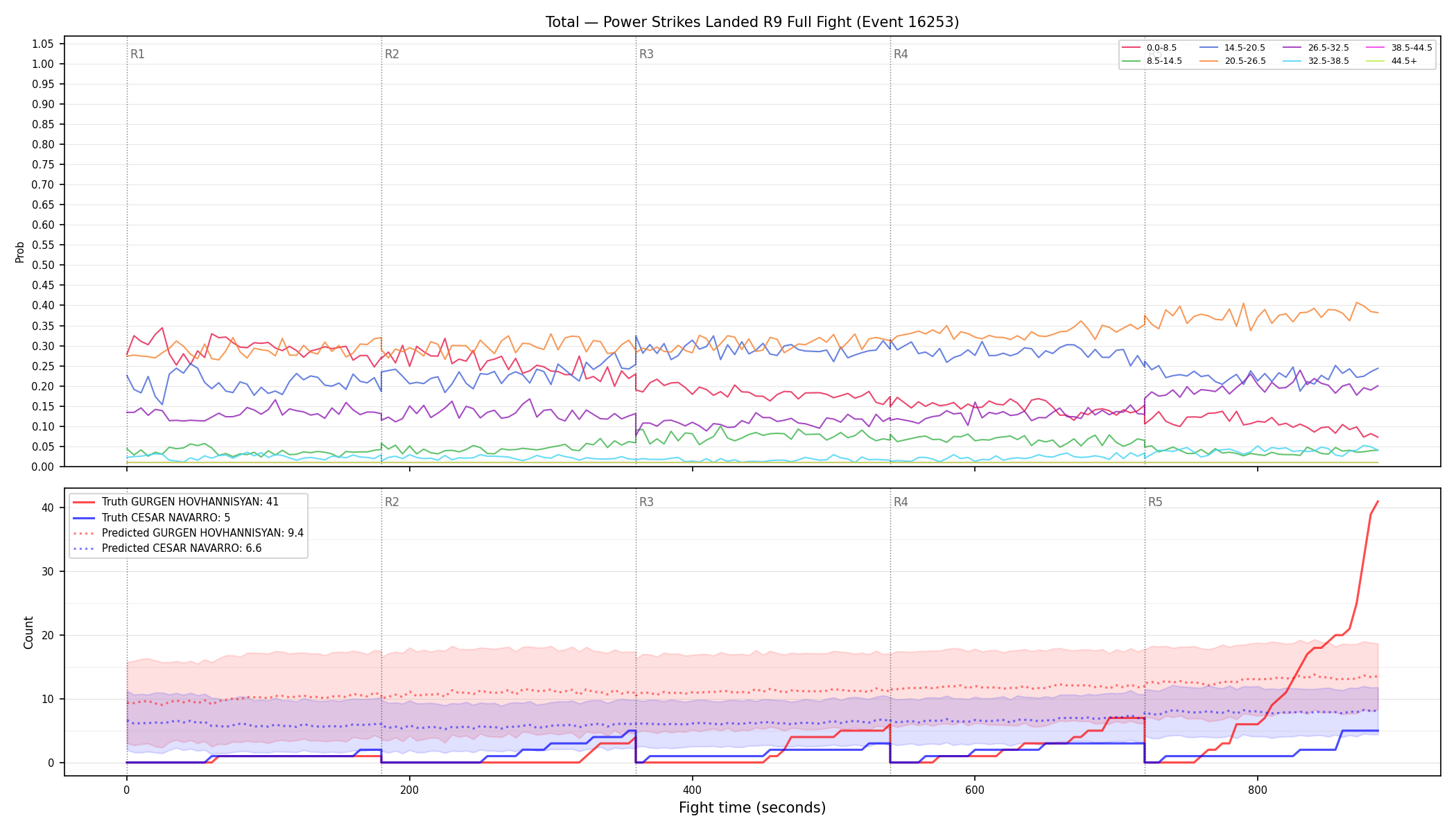
Task: Click the cyan line swatch beside '32.5-38.5'
Action: 1293,61
